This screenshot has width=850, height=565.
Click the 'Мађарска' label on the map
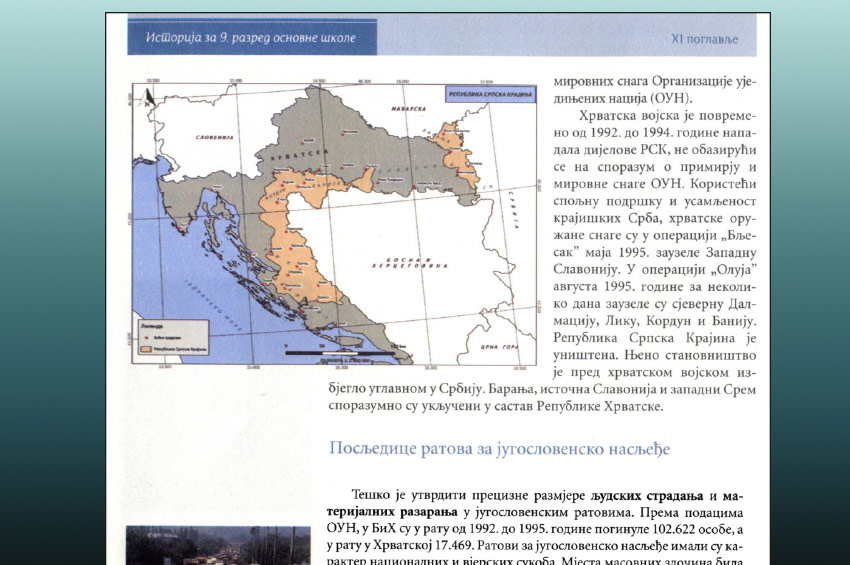tap(408, 108)
